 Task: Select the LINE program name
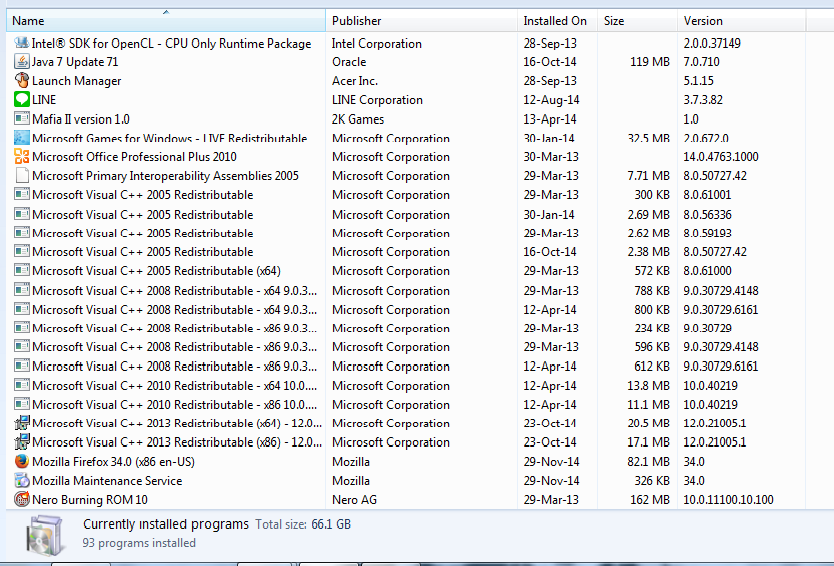44,99
